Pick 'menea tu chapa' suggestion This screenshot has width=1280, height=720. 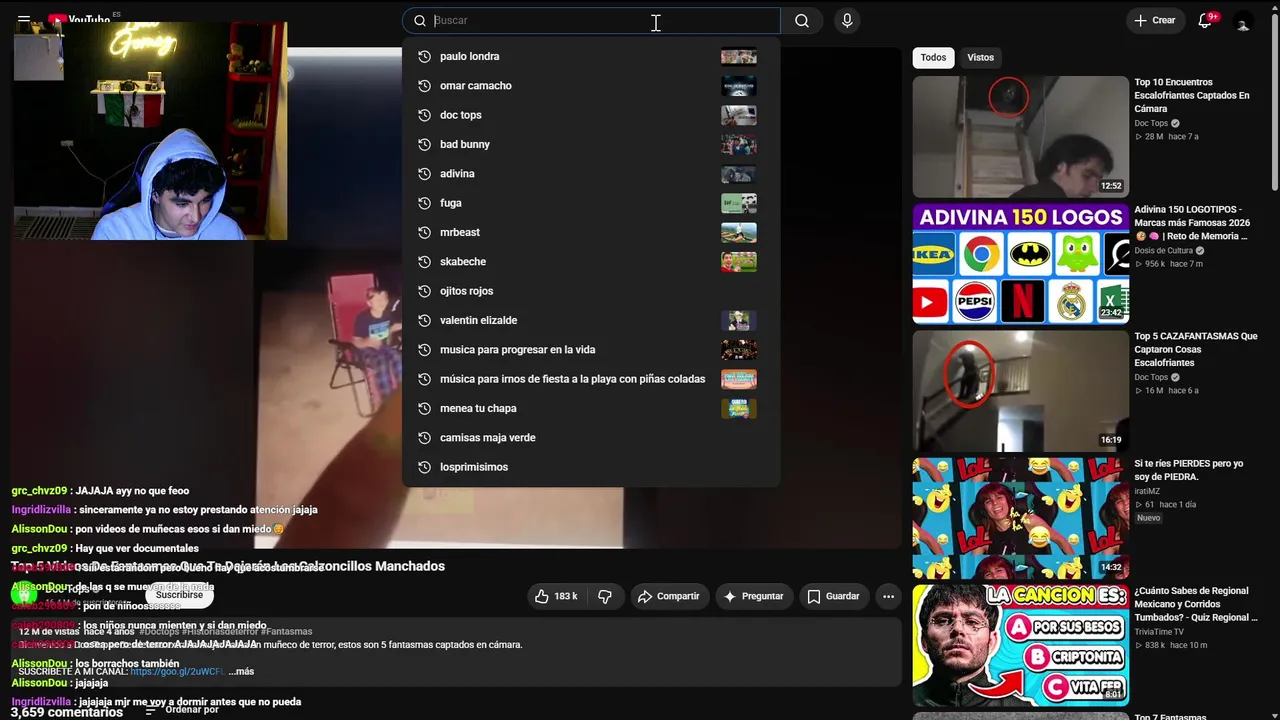click(591, 408)
